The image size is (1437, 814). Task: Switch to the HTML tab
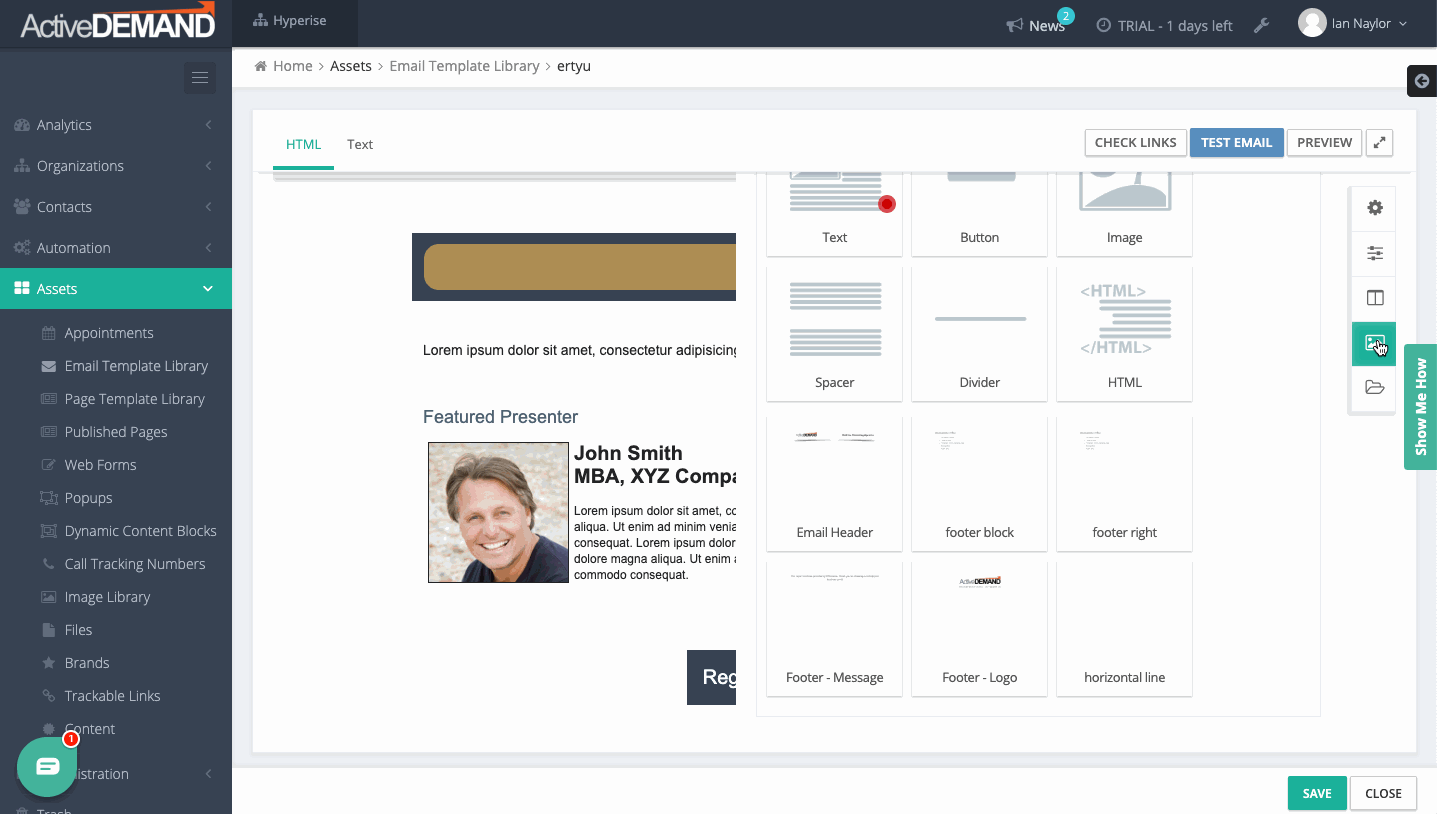pos(303,144)
